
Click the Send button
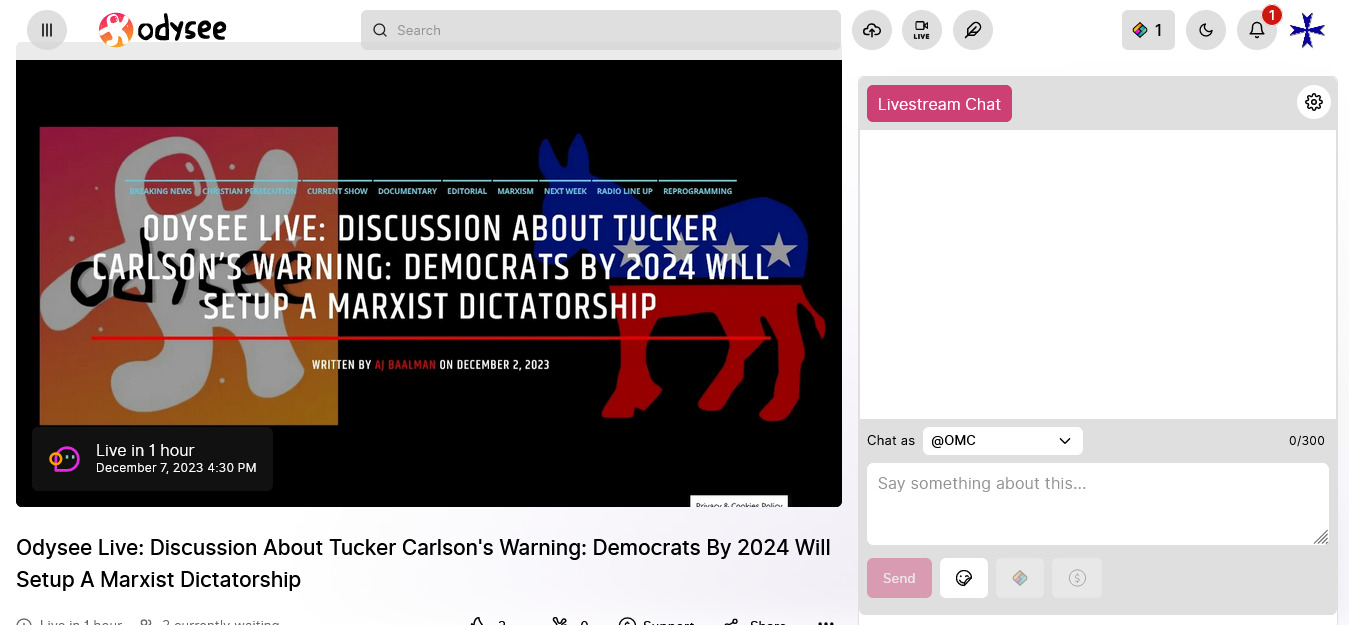(x=899, y=578)
